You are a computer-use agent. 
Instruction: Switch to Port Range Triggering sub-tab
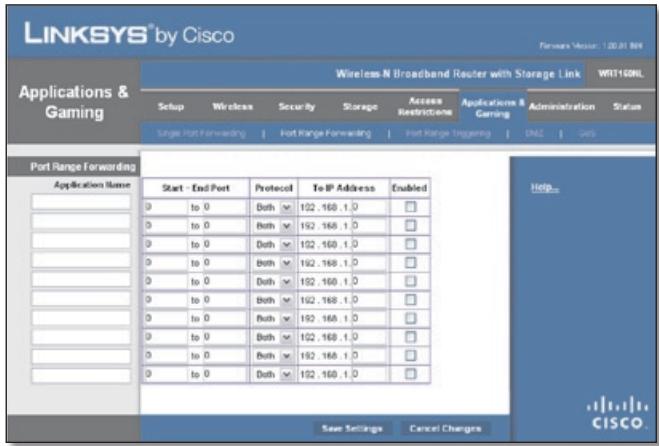tap(448, 134)
